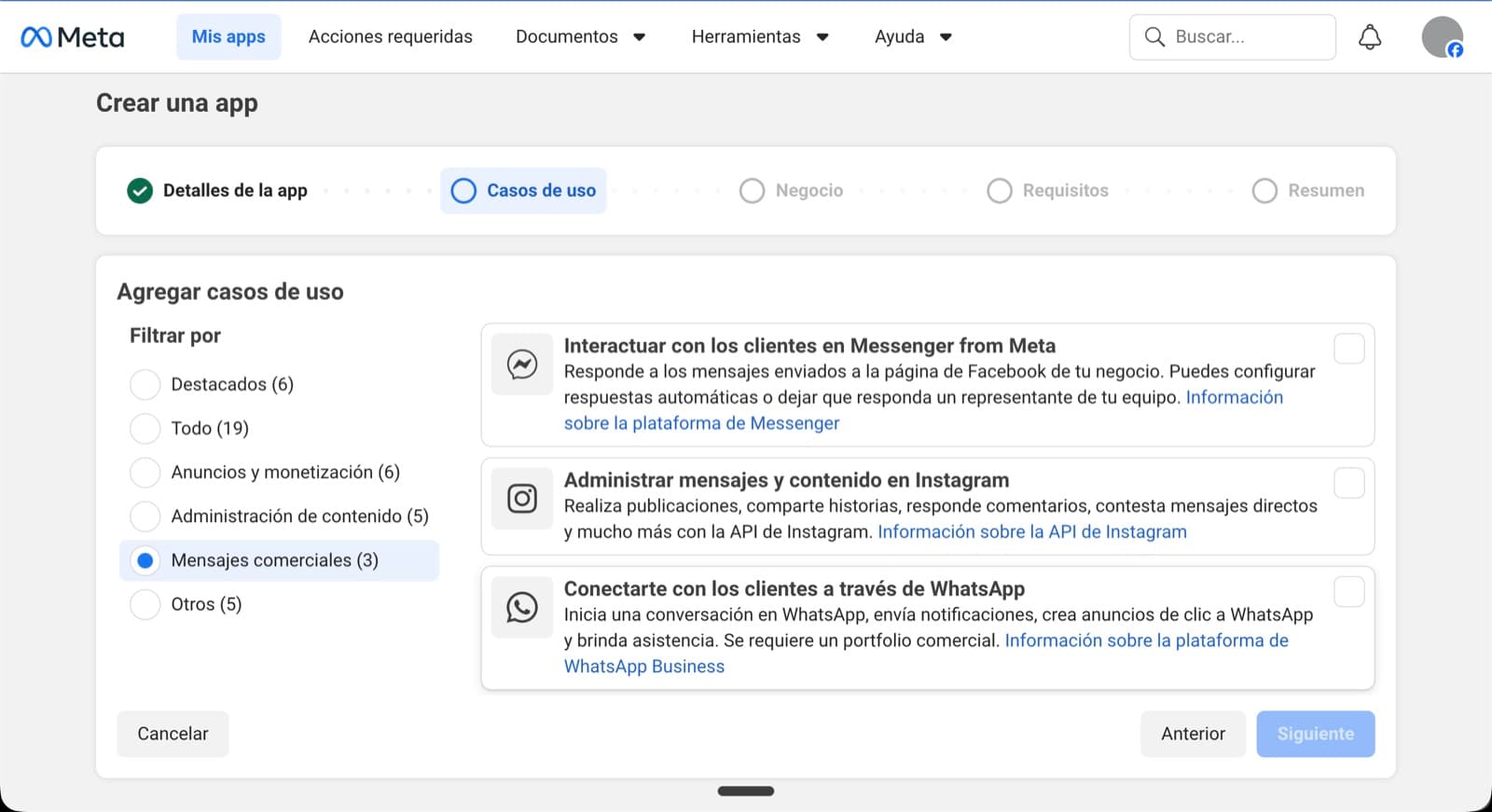Go to the Casos de uso step

[523, 190]
